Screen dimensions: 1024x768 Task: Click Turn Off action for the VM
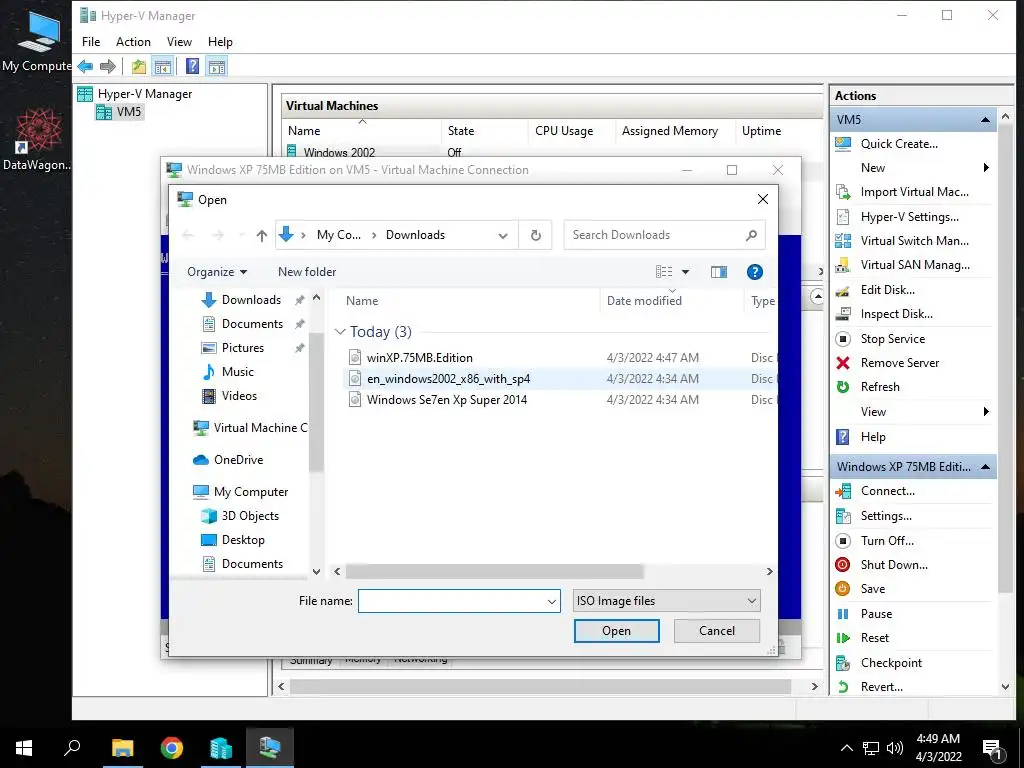point(887,541)
